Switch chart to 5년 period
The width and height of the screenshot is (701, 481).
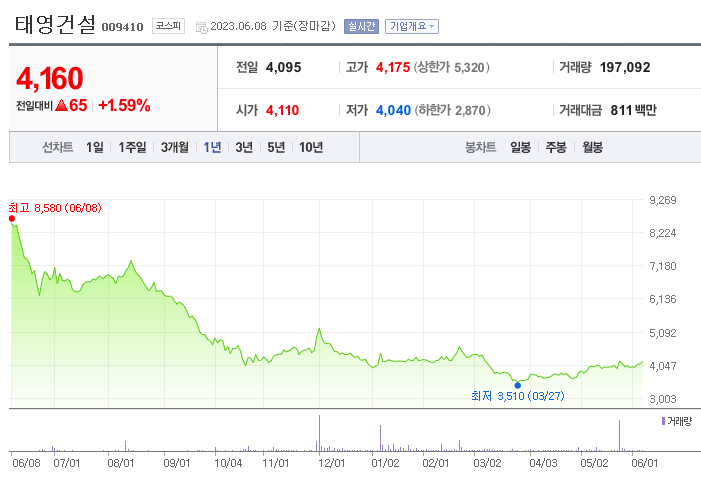tap(276, 147)
